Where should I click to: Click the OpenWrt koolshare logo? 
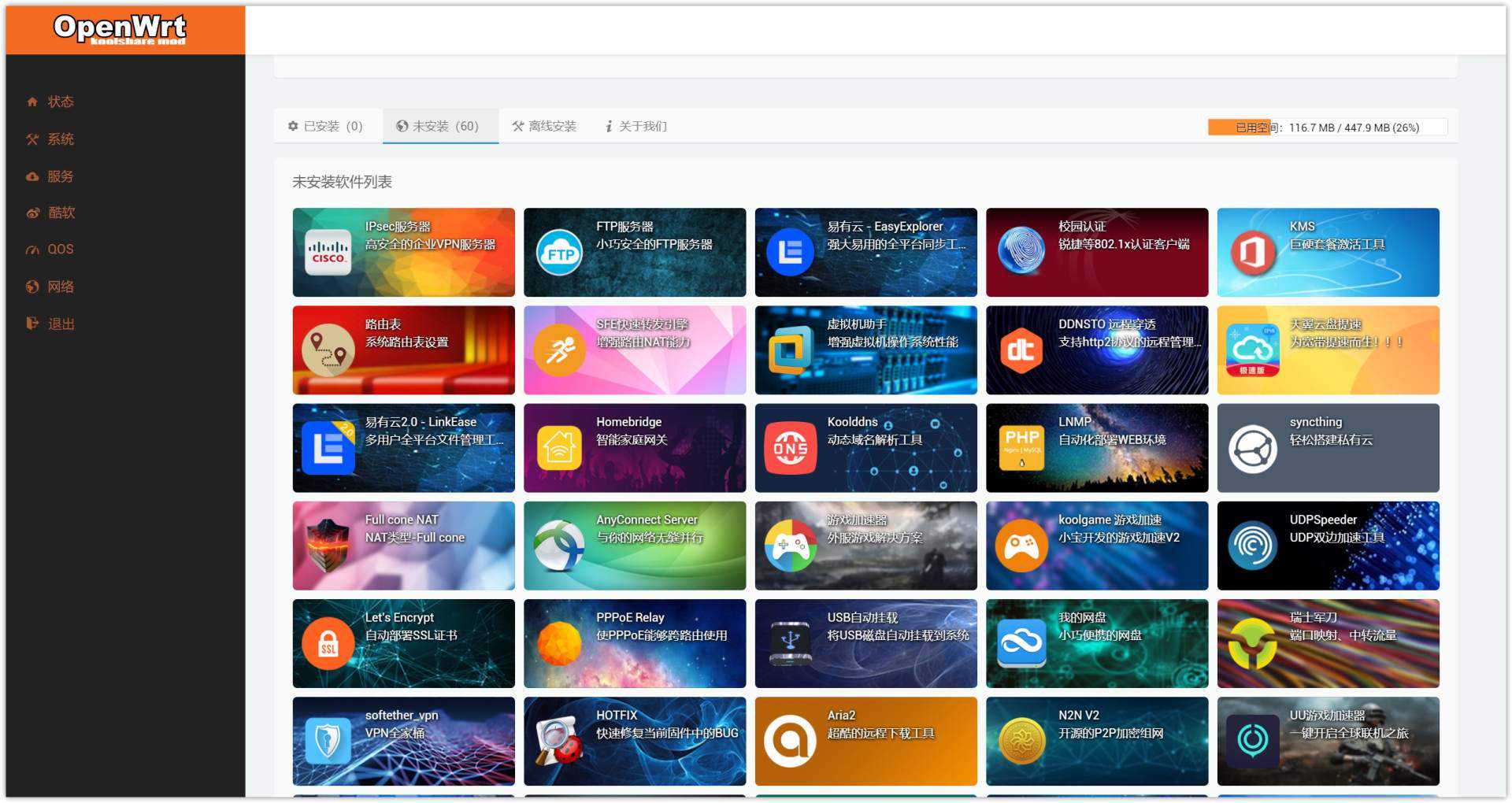click(x=120, y=29)
